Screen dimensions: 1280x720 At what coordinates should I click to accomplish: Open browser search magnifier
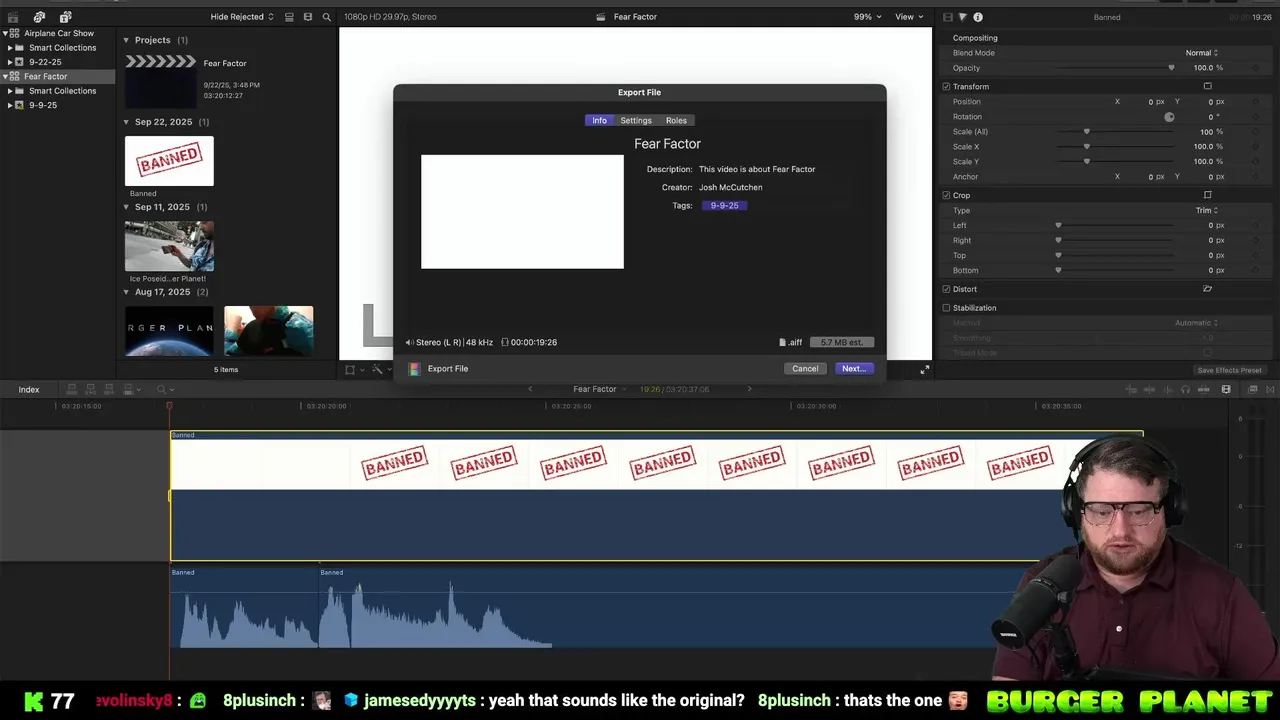point(326,17)
